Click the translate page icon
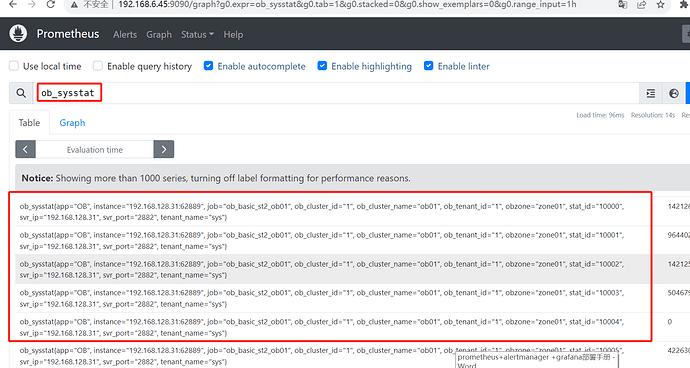Image resolution: width=690 pixels, height=368 pixels. point(623,4)
